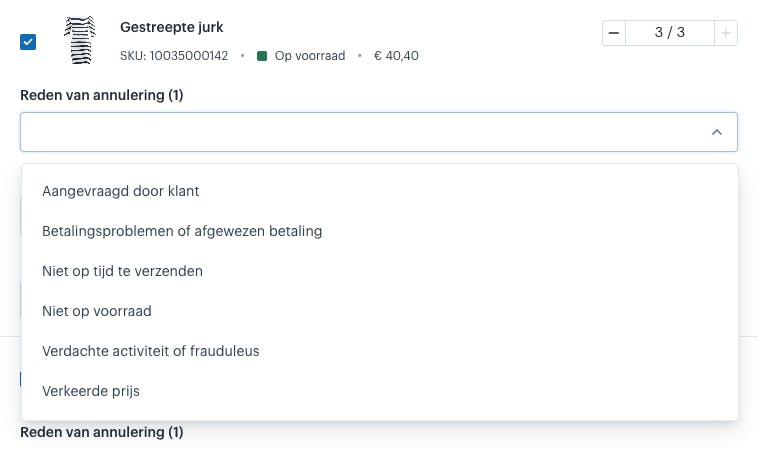Click the 'Gestreepte jurk' product title
The height and width of the screenshot is (449, 758).
(x=172, y=27)
